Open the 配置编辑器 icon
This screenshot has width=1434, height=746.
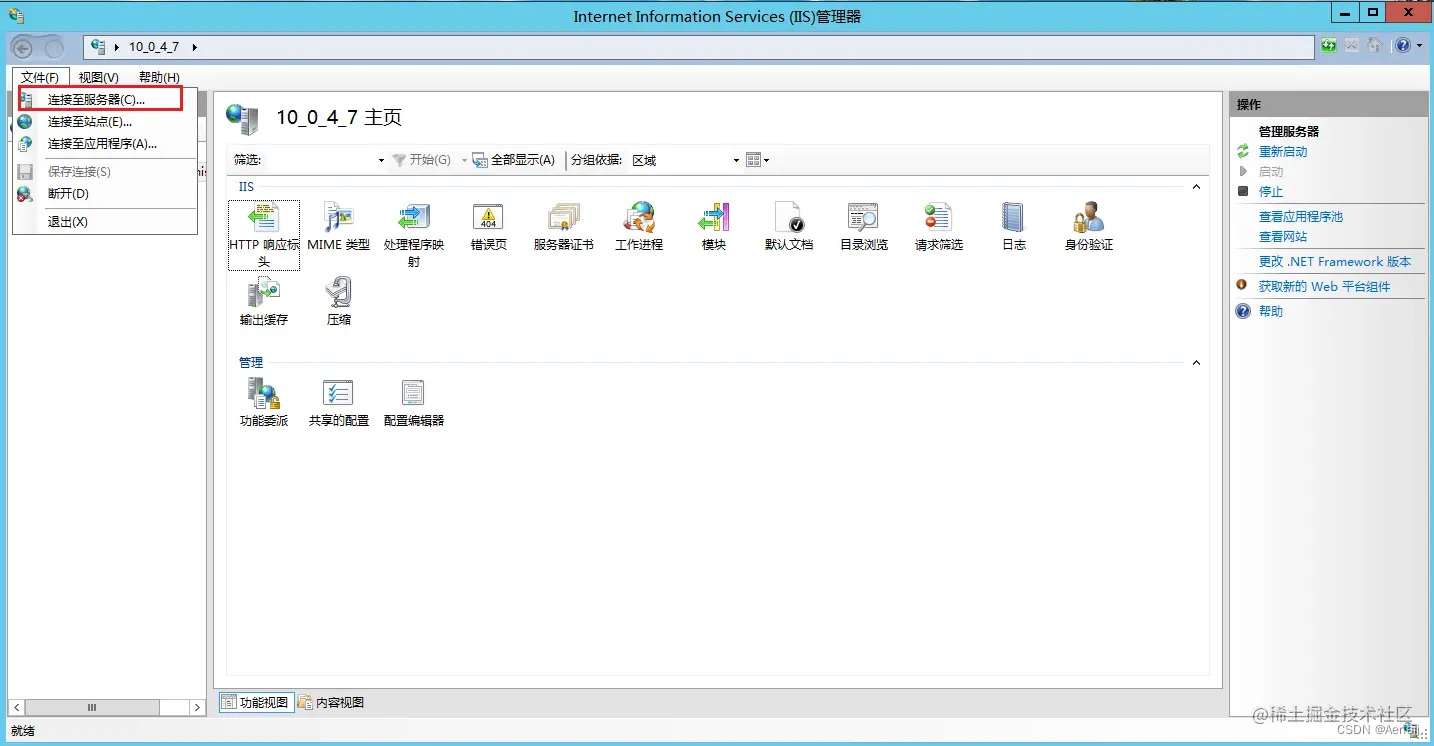[414, 393]
